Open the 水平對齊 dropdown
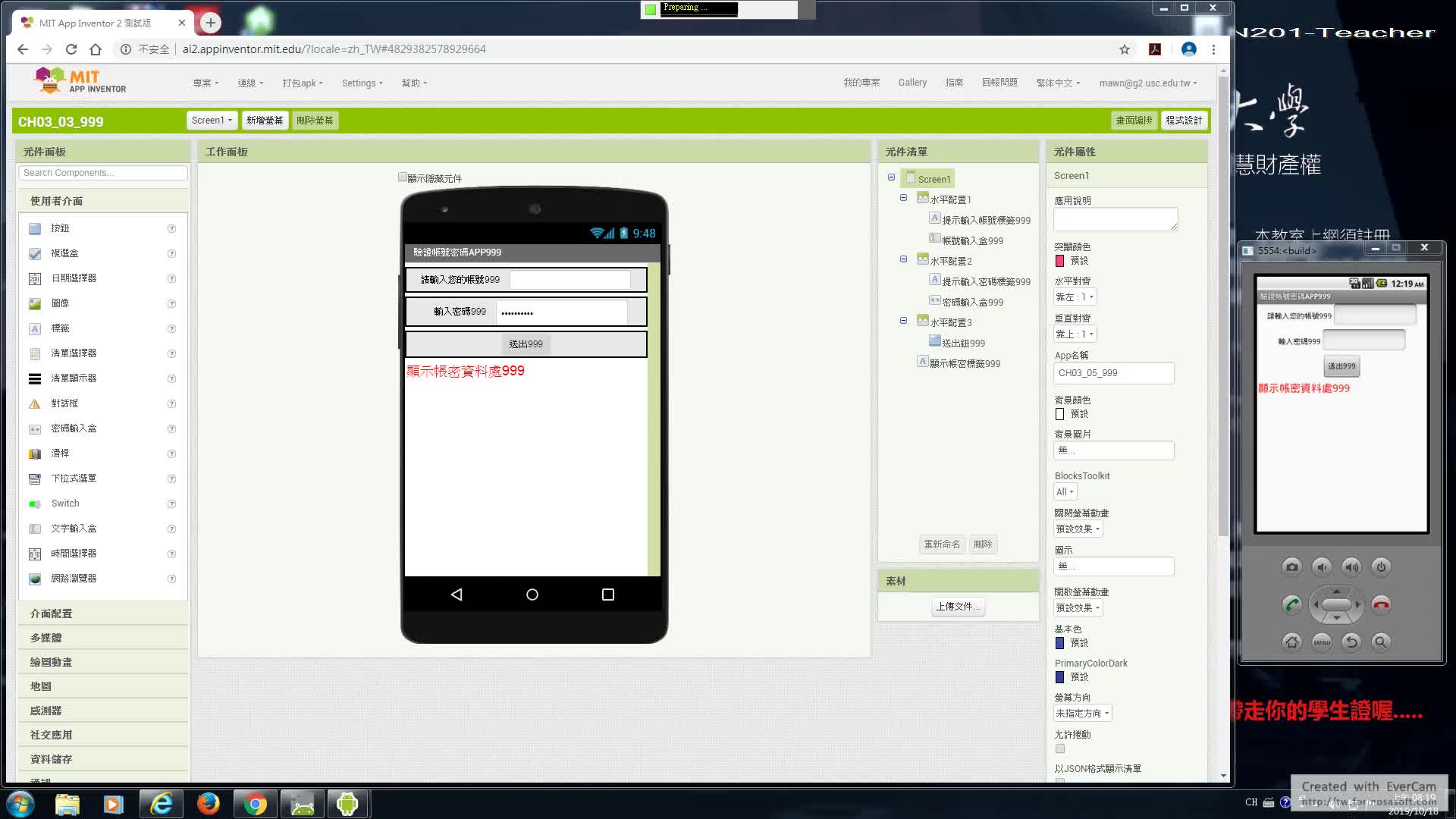Image resolution: width=1456 pixels, height=819 pixels. point(1075,297)
